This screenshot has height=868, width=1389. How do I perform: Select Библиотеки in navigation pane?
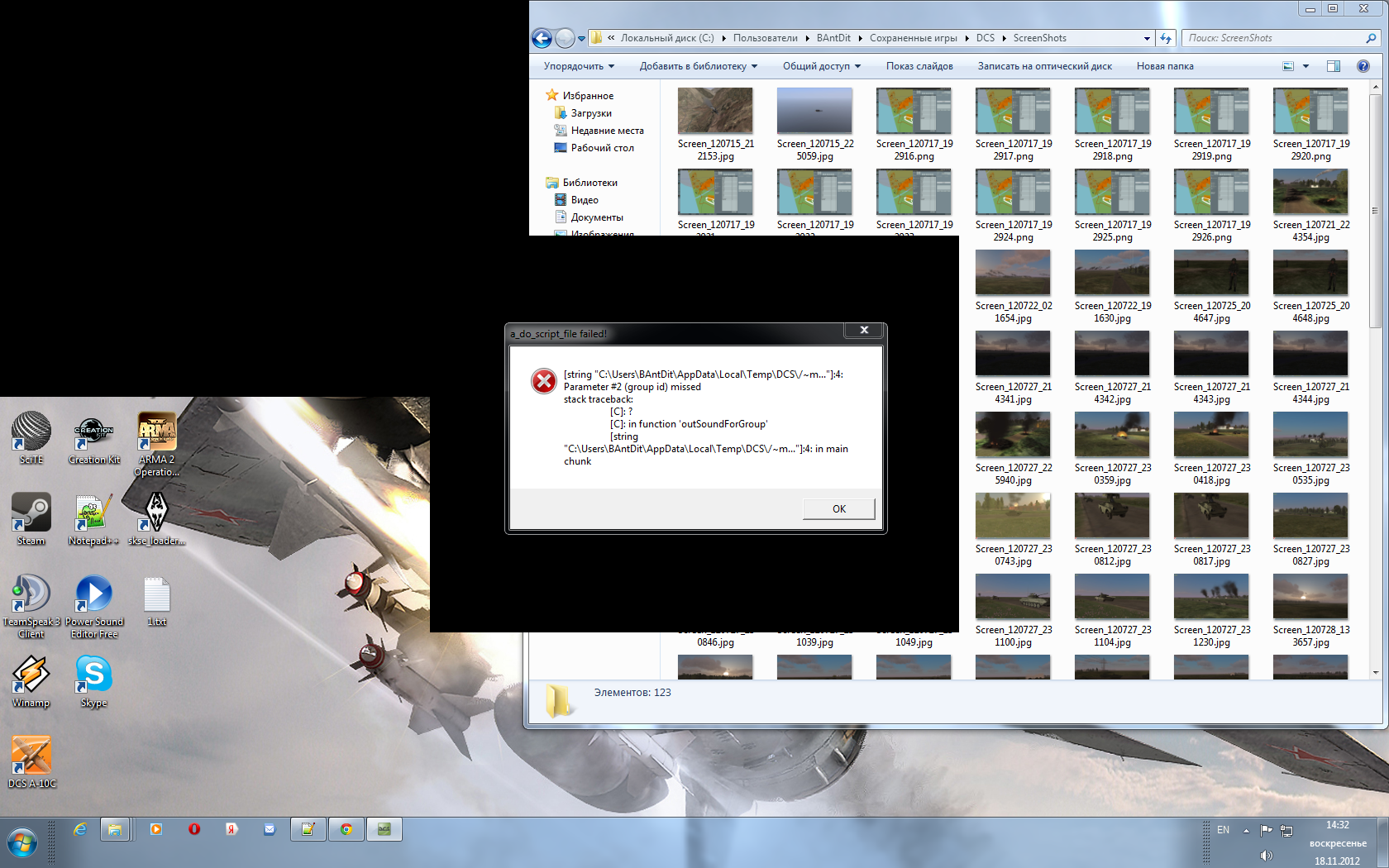(x=589, y=183)
